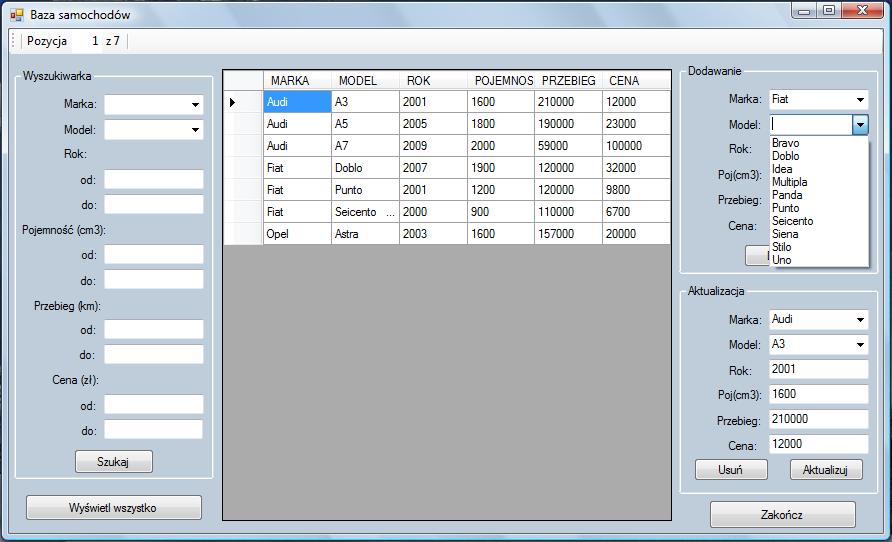Click the Wyświetl wszystko button

[114, 508]
